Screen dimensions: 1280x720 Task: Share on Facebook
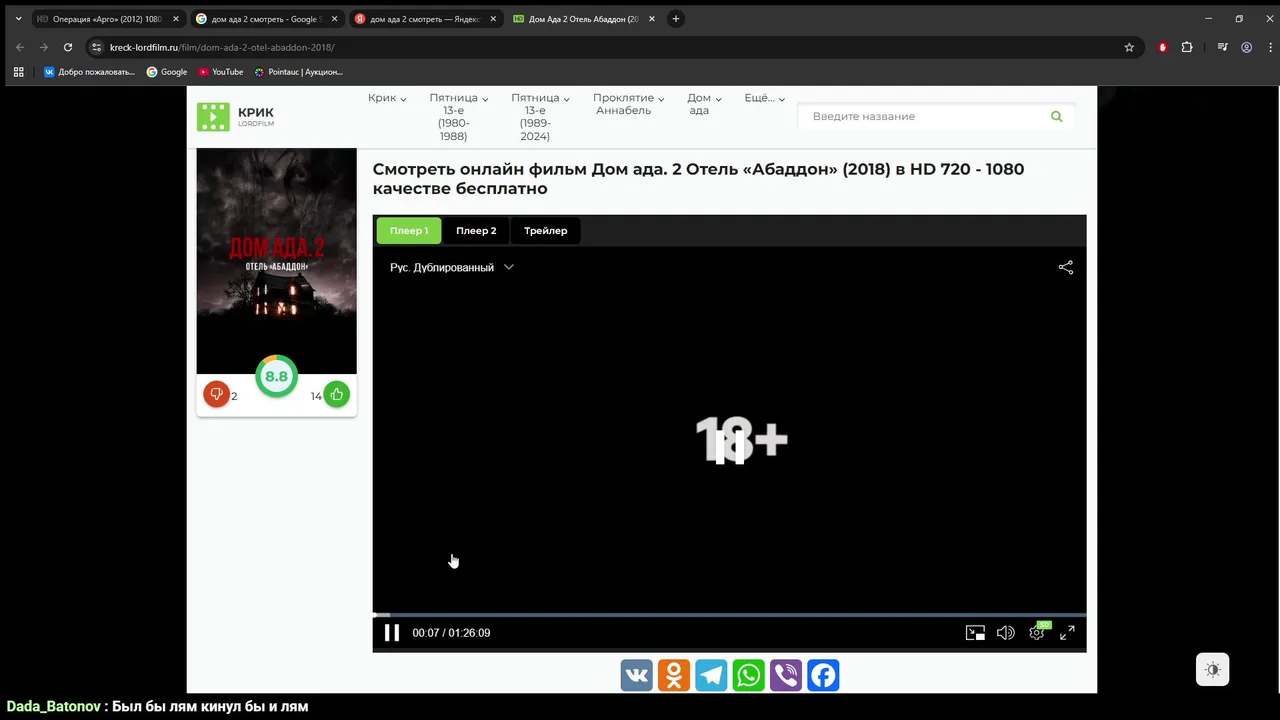[823, 675]
